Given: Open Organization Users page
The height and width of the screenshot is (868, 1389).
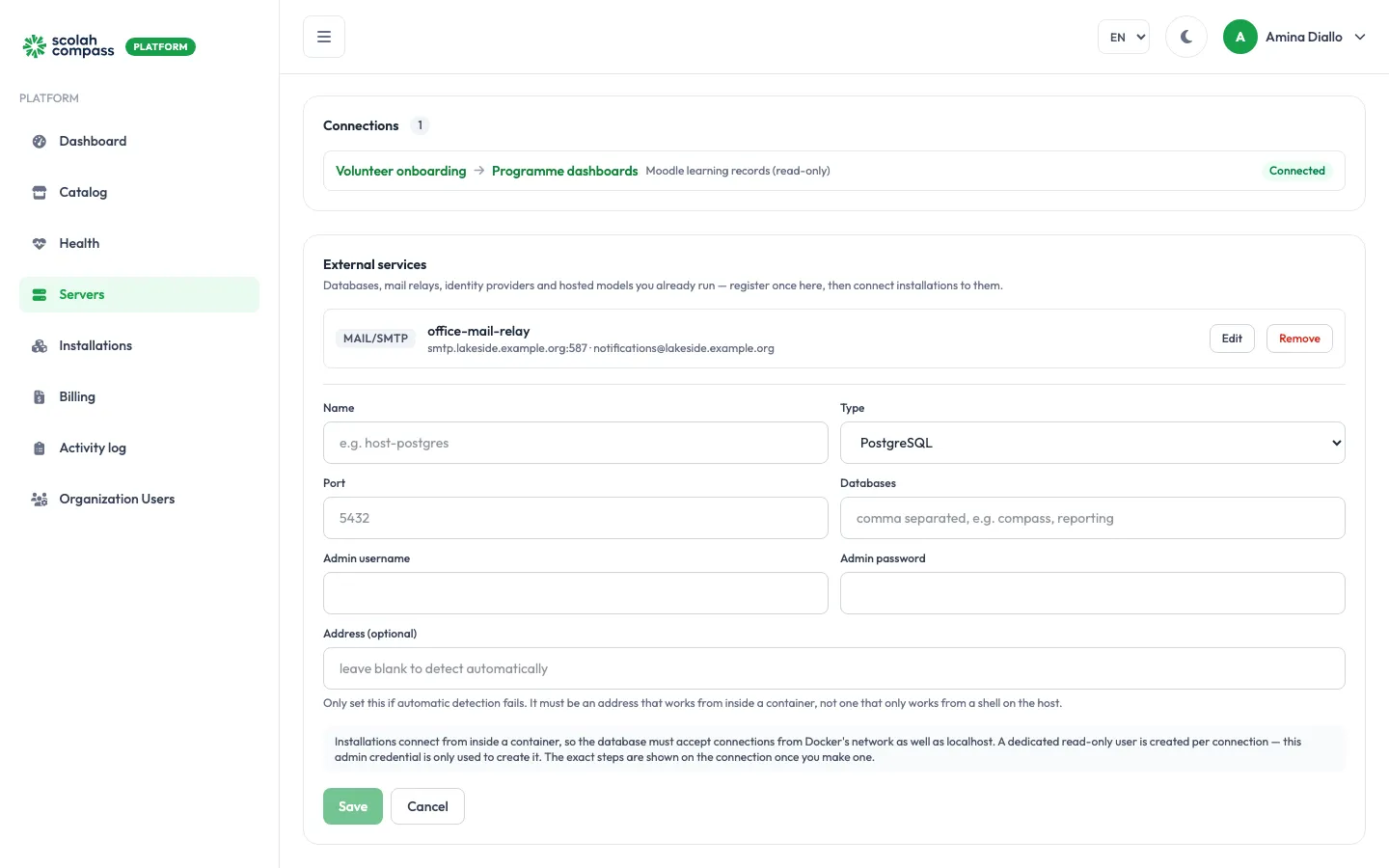Looking at the screenshot, I should tap(139, 500).
